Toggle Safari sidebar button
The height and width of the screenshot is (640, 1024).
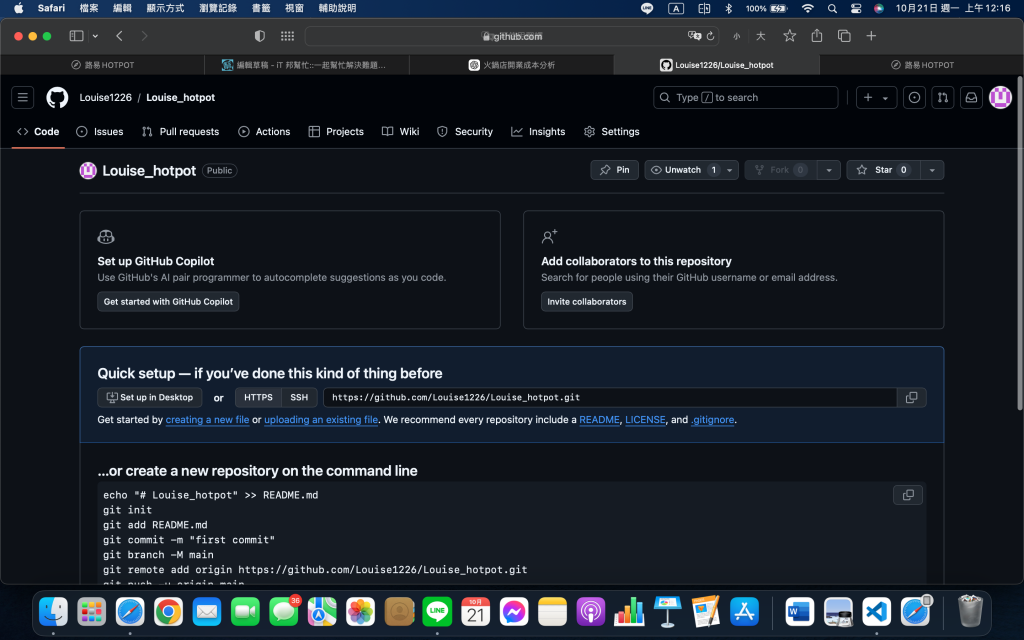tap(76, 36)
